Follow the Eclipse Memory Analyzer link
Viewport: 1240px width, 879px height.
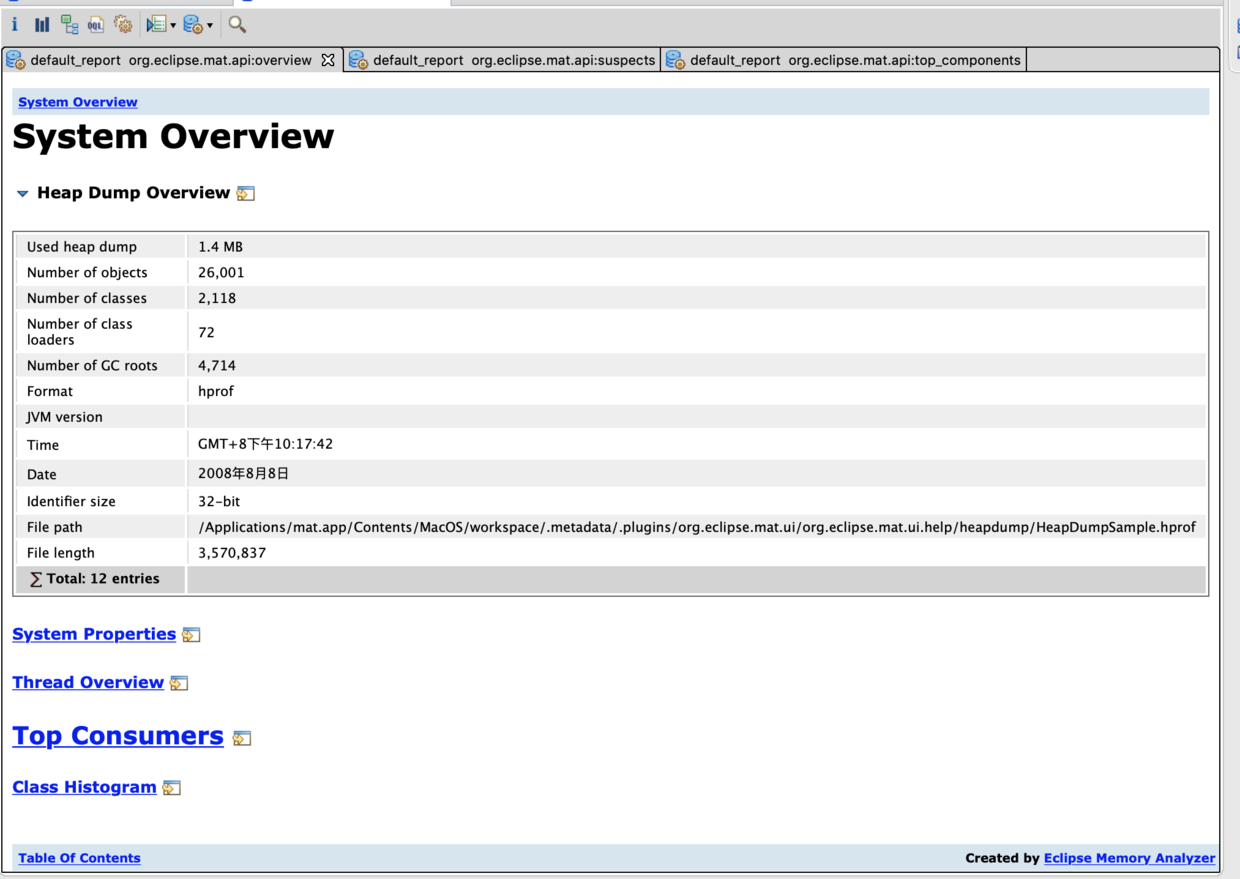point(1129,858)
